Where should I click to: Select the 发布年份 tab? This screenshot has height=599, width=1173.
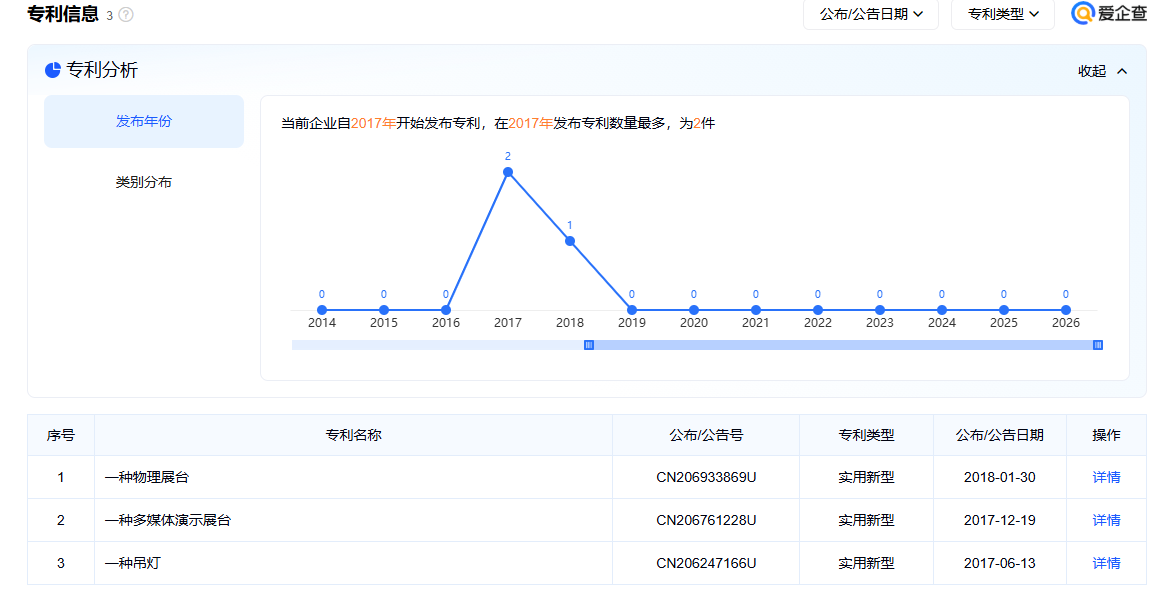[144, 121]
